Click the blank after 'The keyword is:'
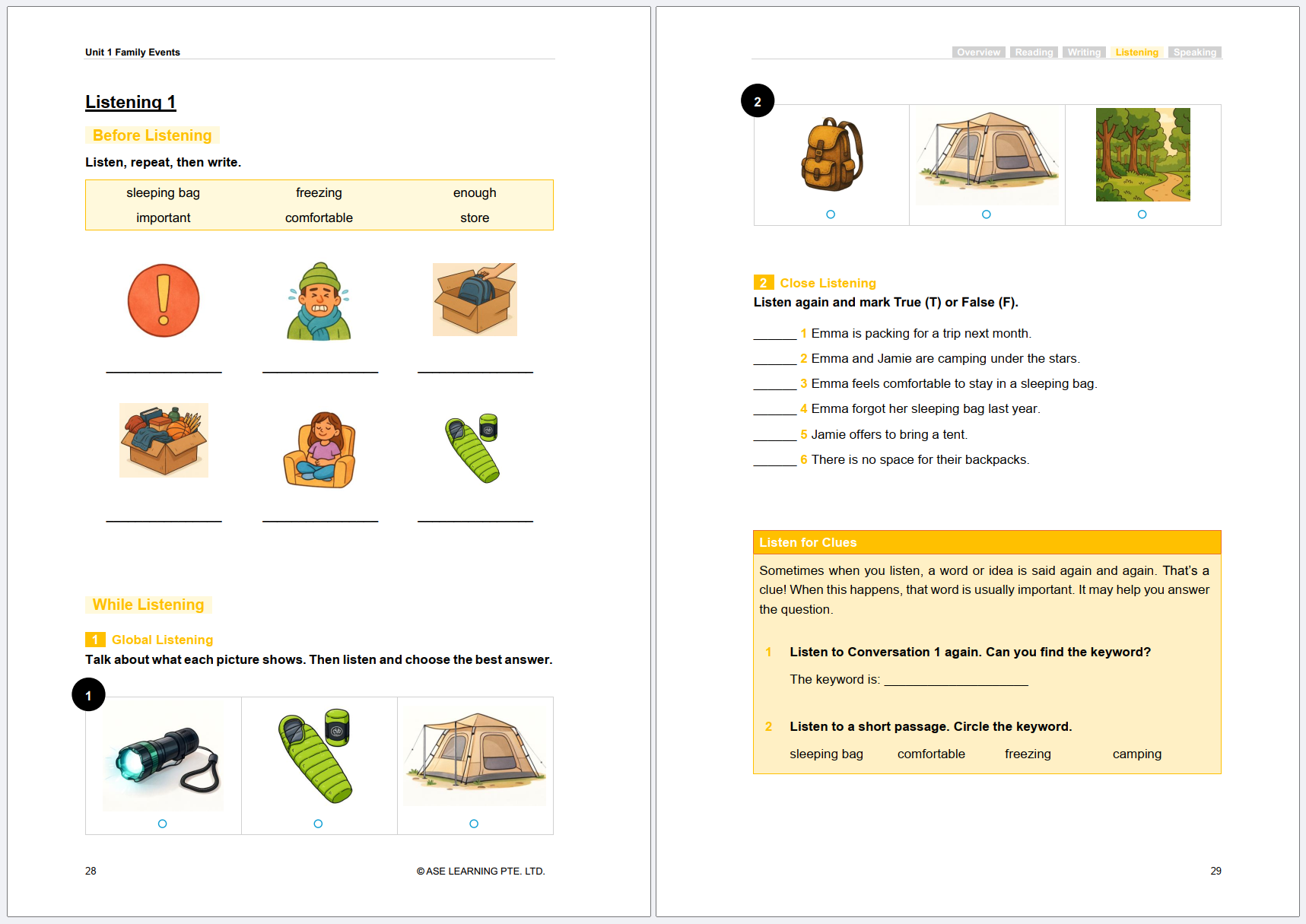The height and width of the screenshot is (924, 1306). click(x=955, y=679)
